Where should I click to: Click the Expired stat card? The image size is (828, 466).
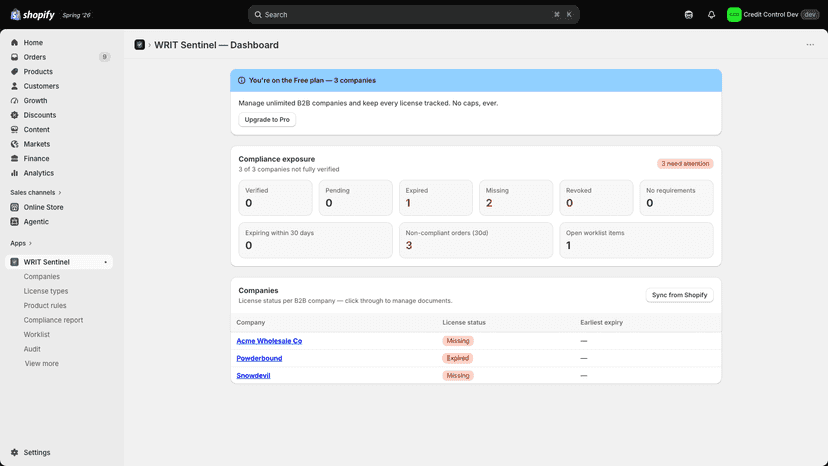[x=436, y=198]
